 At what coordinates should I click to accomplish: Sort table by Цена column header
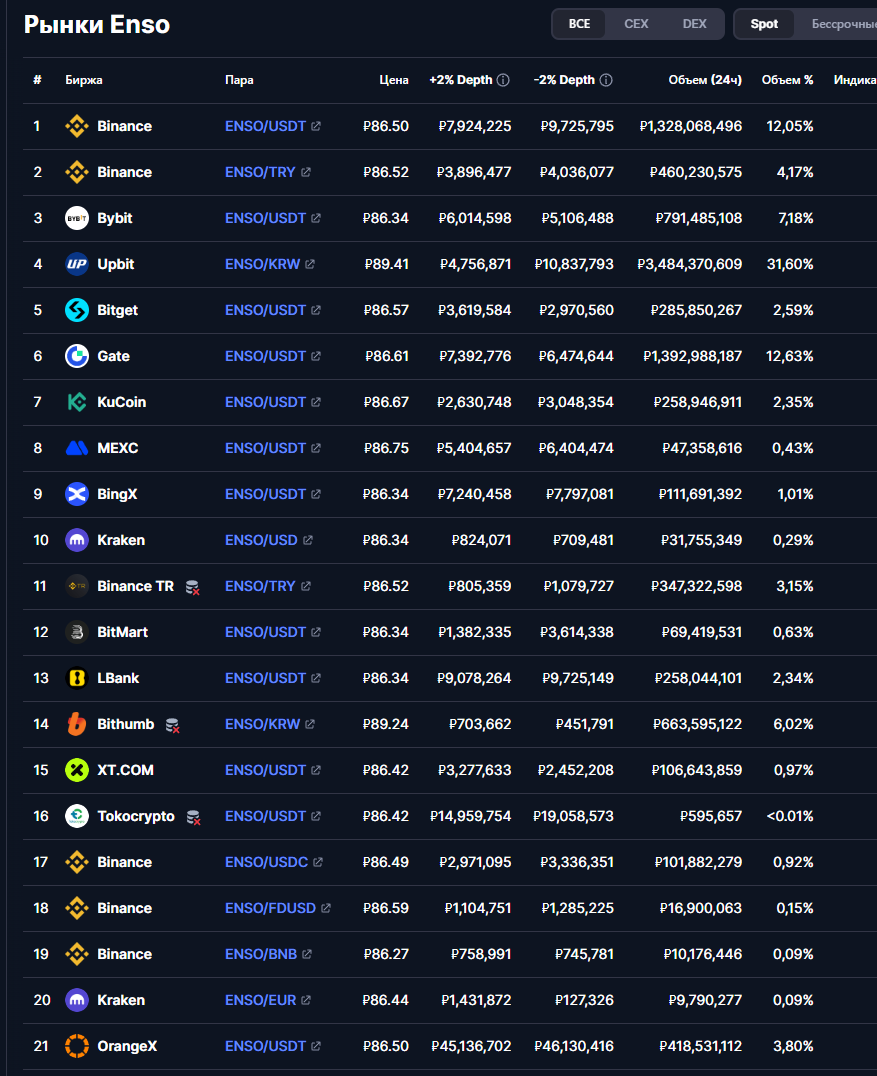pyautogui.click(x=394, y=80)
